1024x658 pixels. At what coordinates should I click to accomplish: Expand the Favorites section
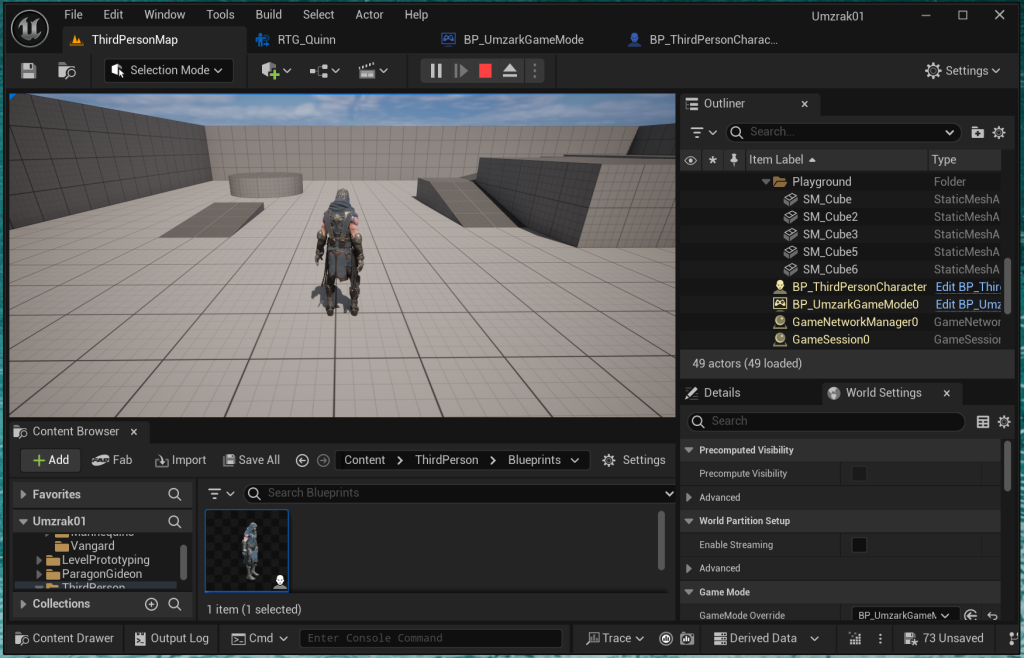24,495
